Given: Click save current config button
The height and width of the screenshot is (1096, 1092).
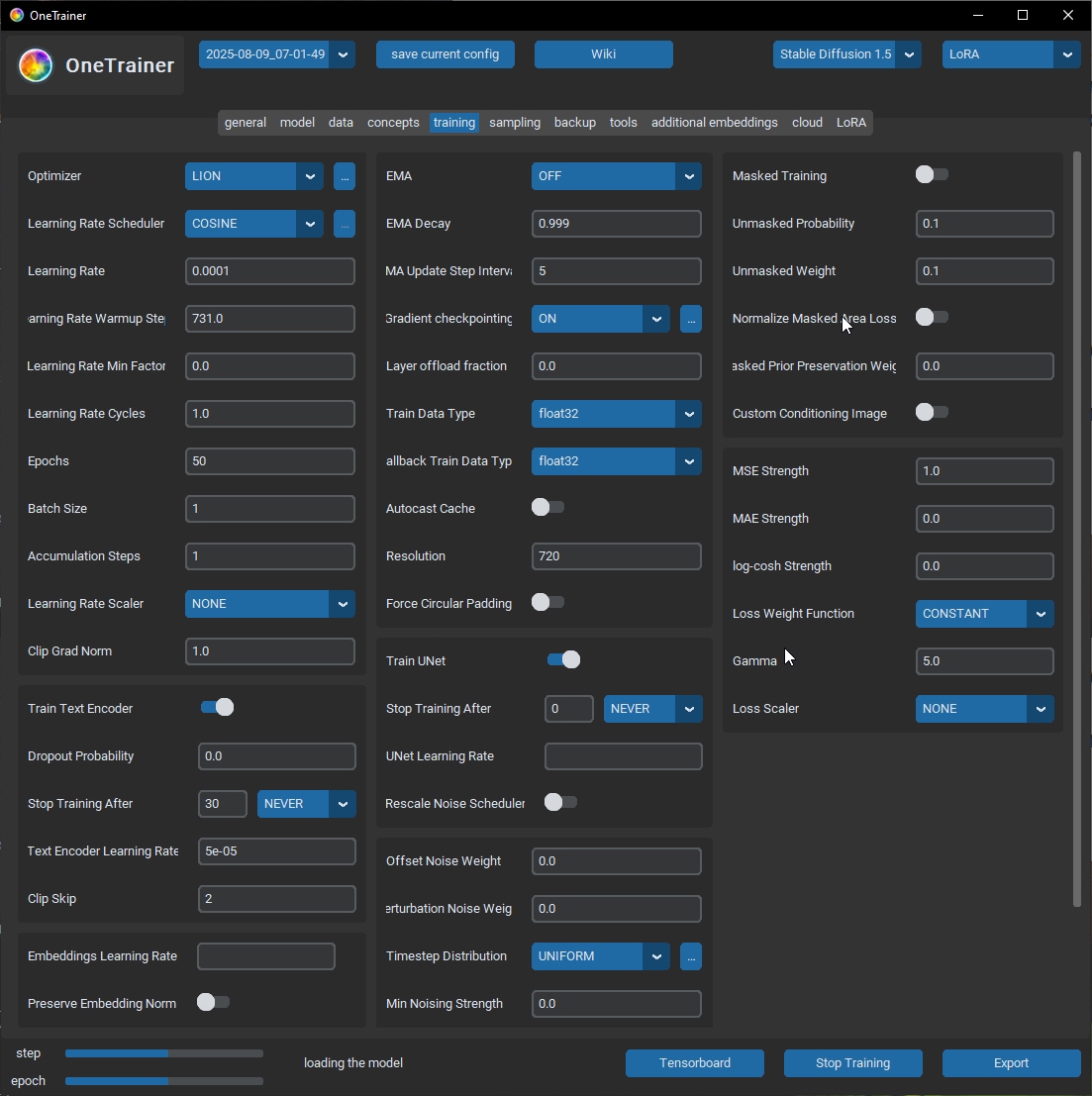Looking at the screenshot, I should click(446, 54).
